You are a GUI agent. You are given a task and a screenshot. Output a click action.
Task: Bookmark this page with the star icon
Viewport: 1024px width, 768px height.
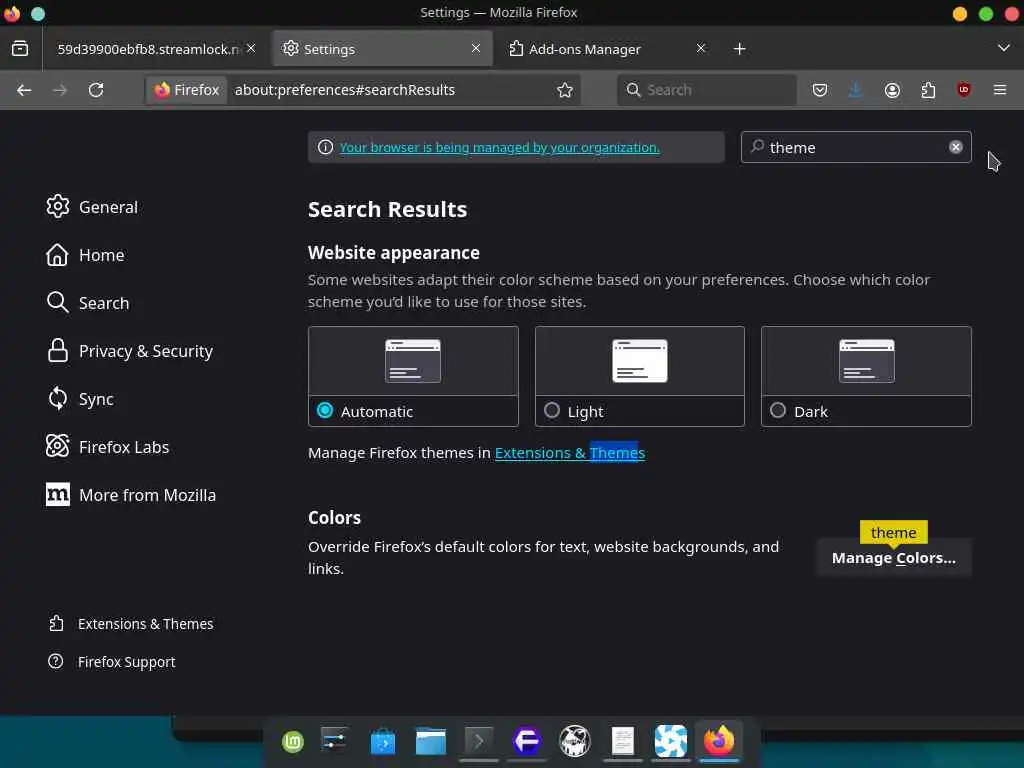pyautogui.click(x=565, y=90)
